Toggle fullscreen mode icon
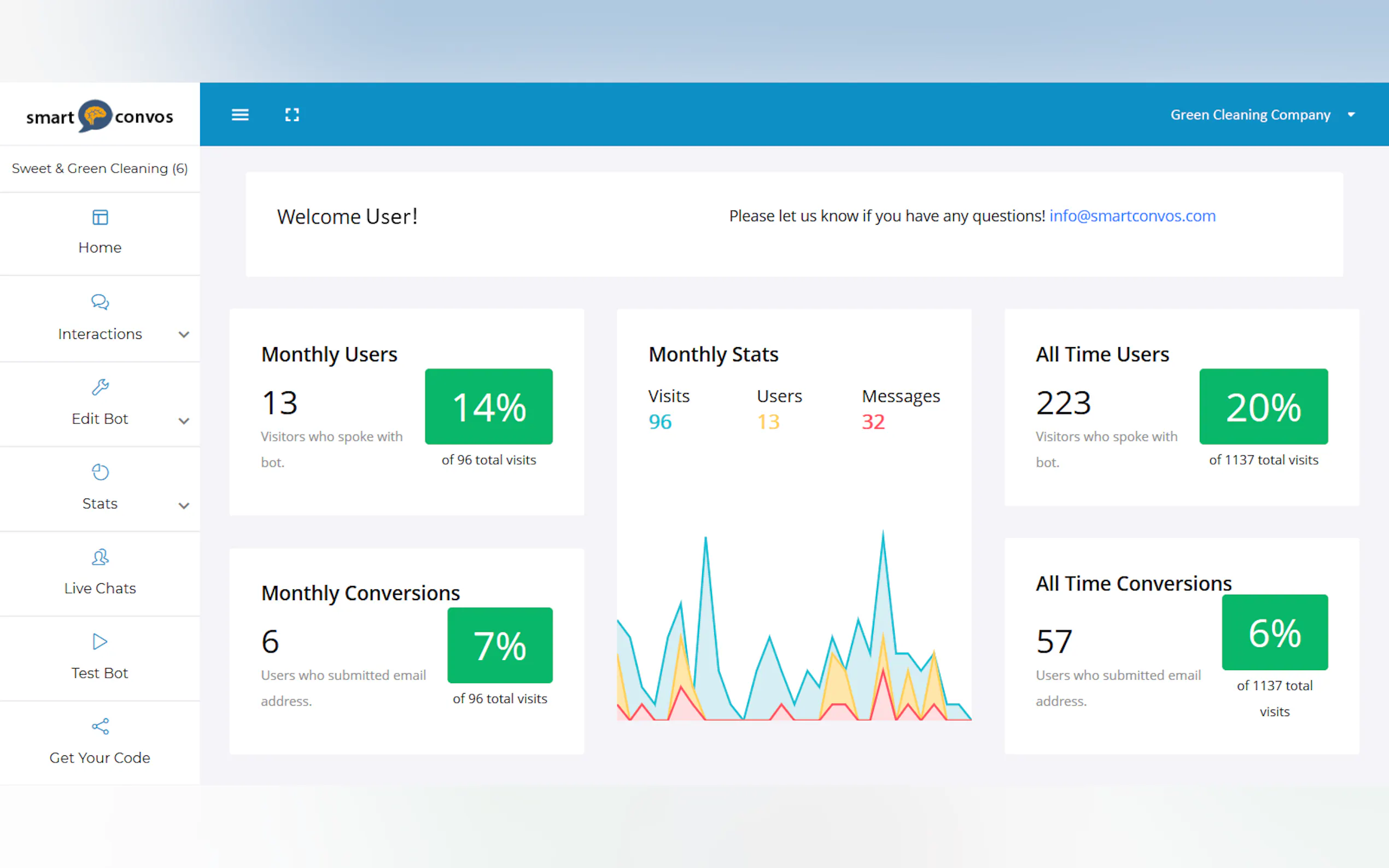1389x868 pixels. point(291,115)
